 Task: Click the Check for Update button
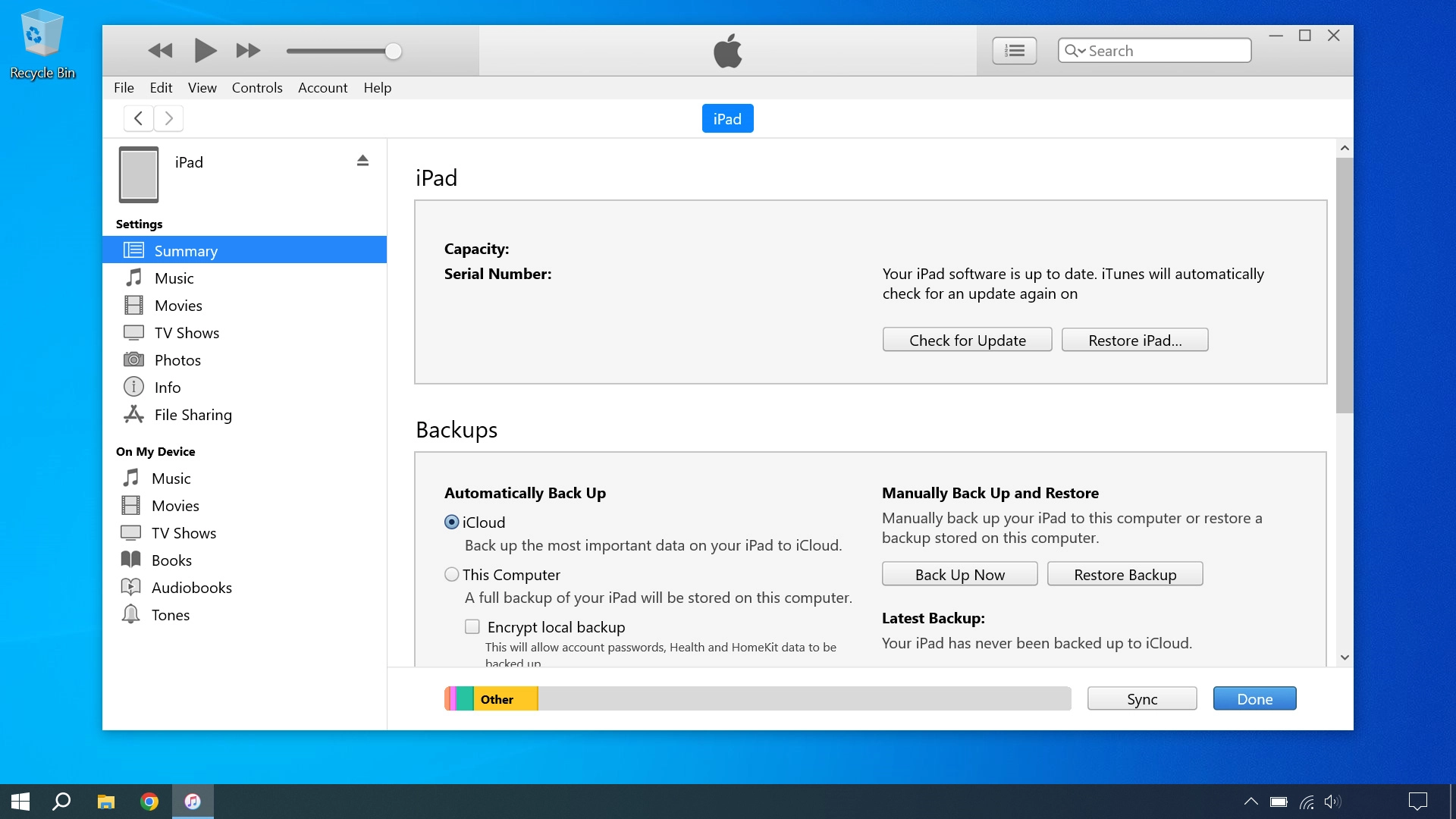tap(967, 340)
